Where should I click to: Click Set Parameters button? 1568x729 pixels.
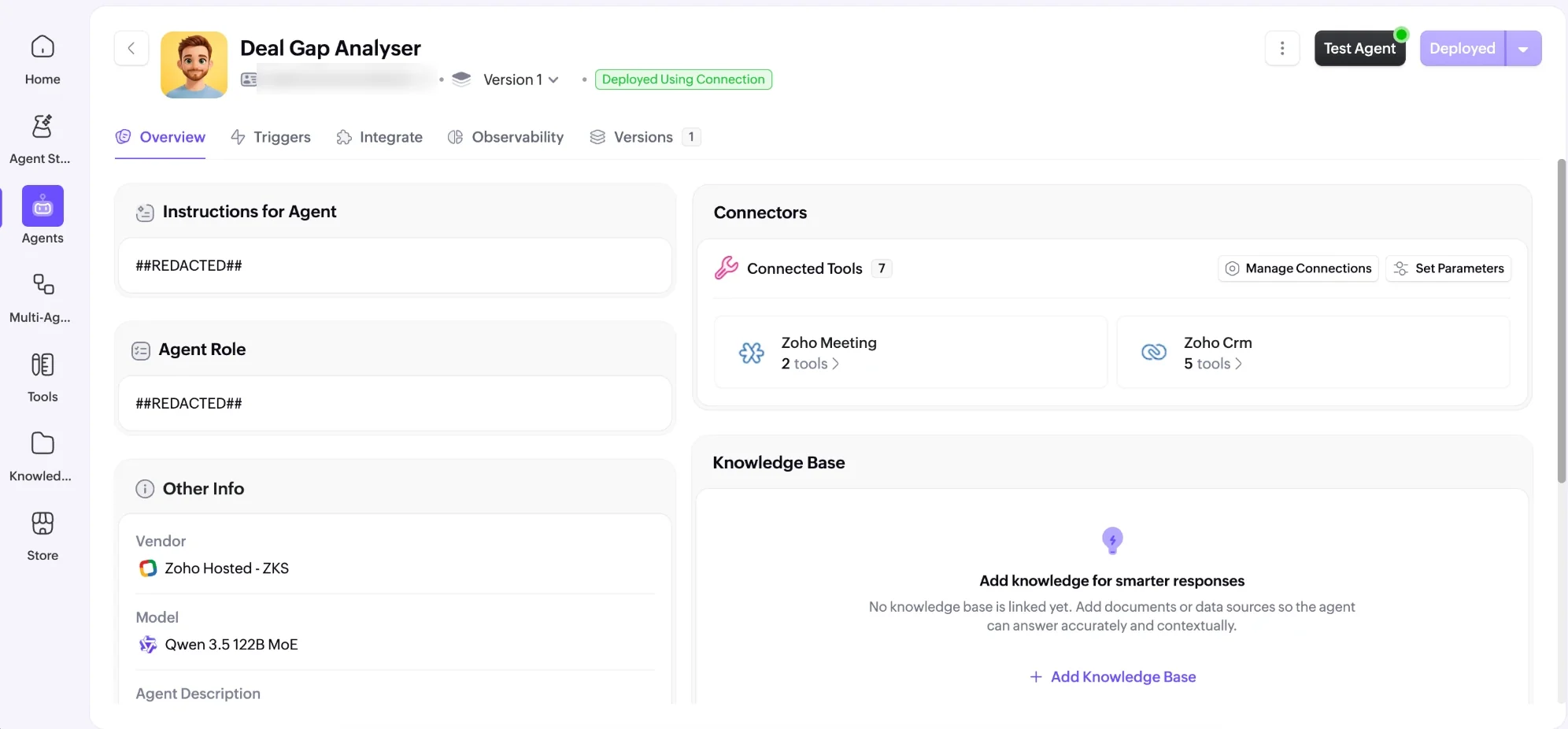pyautogui.click(x=1448, y=268)
